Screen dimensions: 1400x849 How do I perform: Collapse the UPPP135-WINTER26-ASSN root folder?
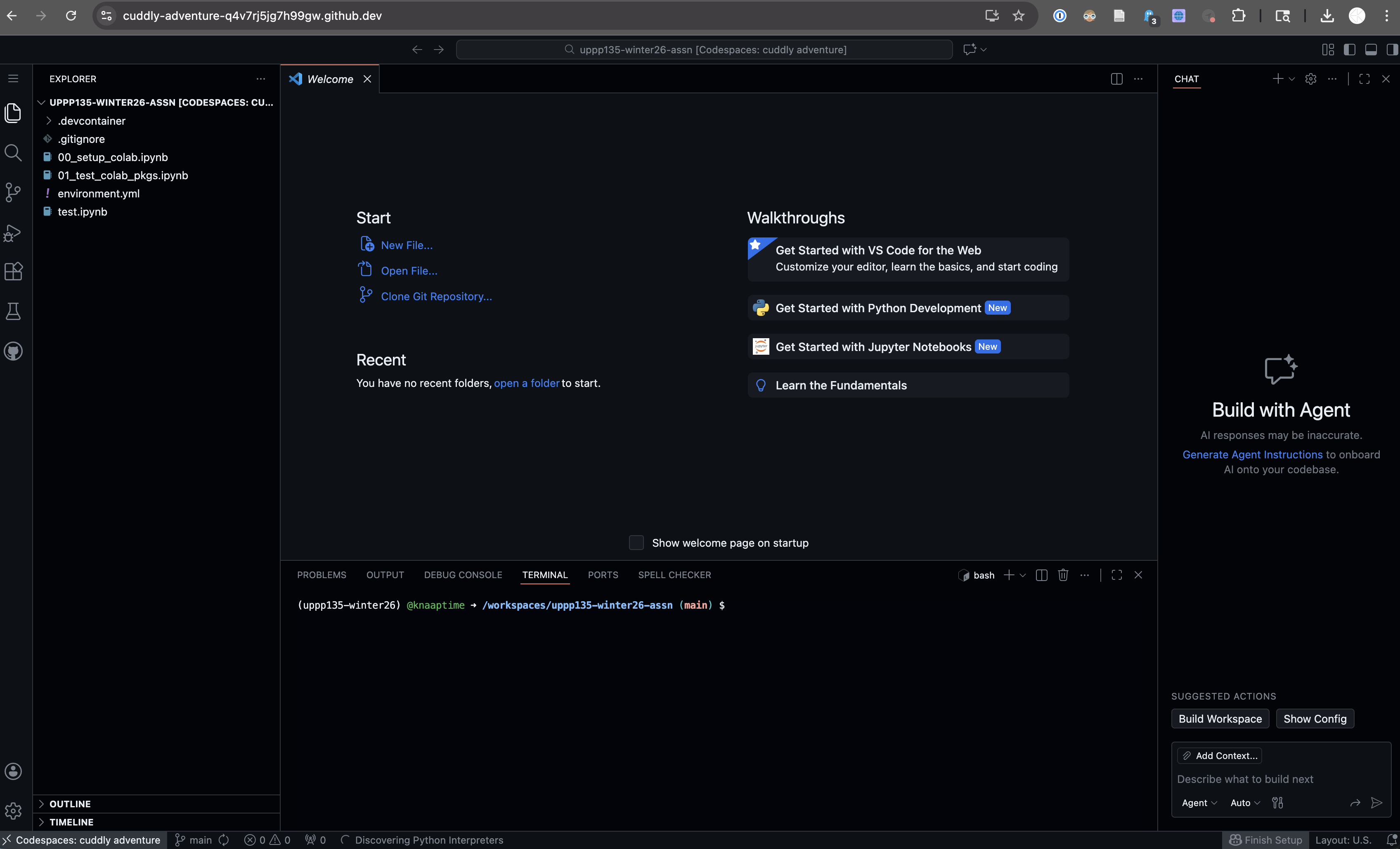point(41,102)
